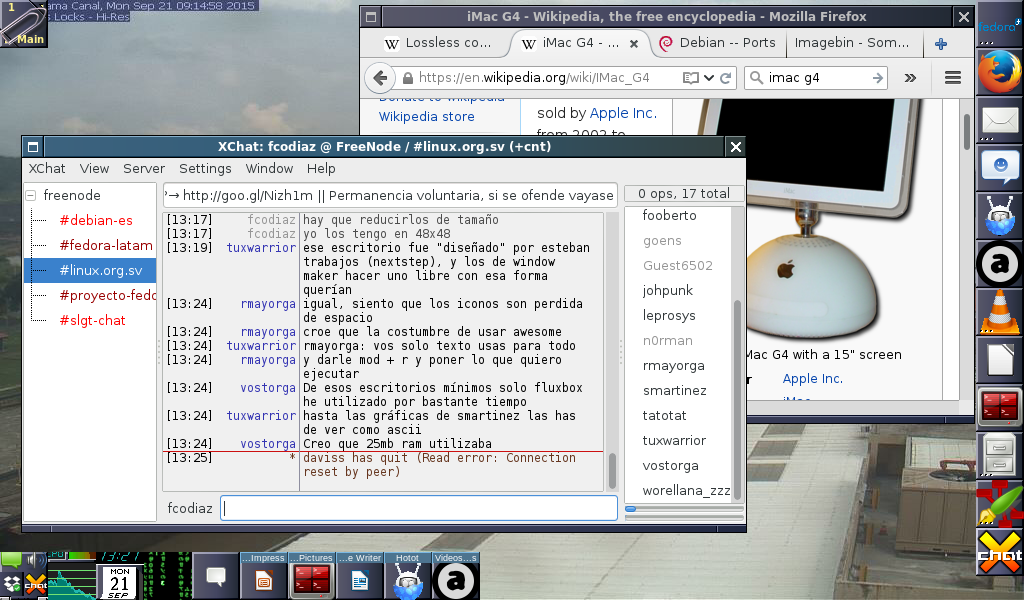
Task: Click Firefox back arrow button
Action: pyautogui.click(x=380, y=78)
